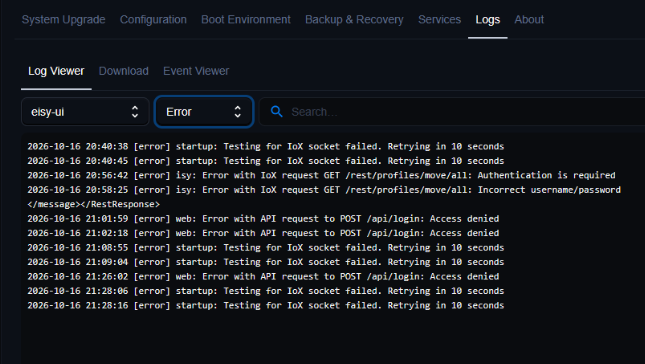
Task: Click the magnifier search icon
Action: click(x=276, y=111)
